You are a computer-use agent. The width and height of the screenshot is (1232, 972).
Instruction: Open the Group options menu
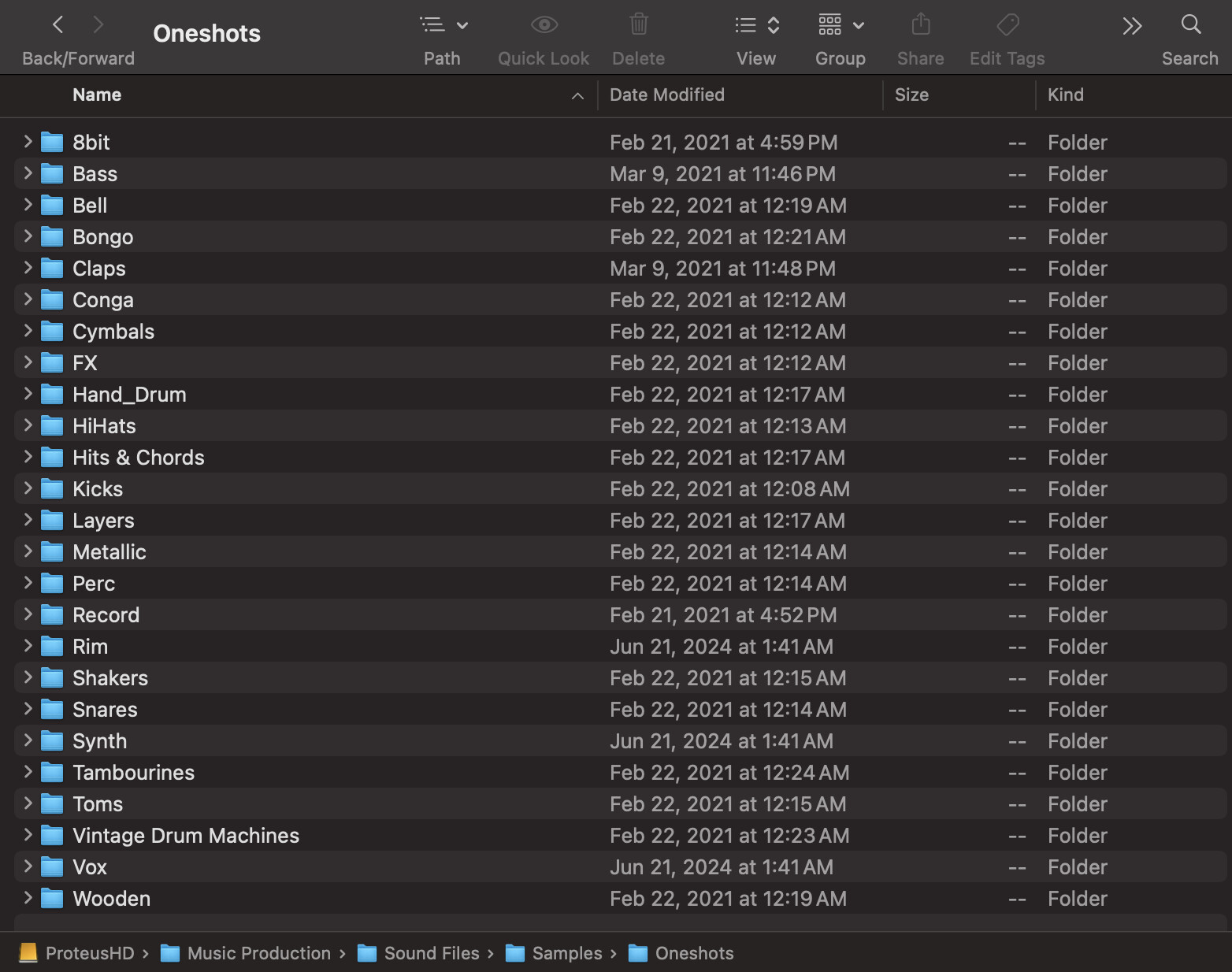click(841, 25)
